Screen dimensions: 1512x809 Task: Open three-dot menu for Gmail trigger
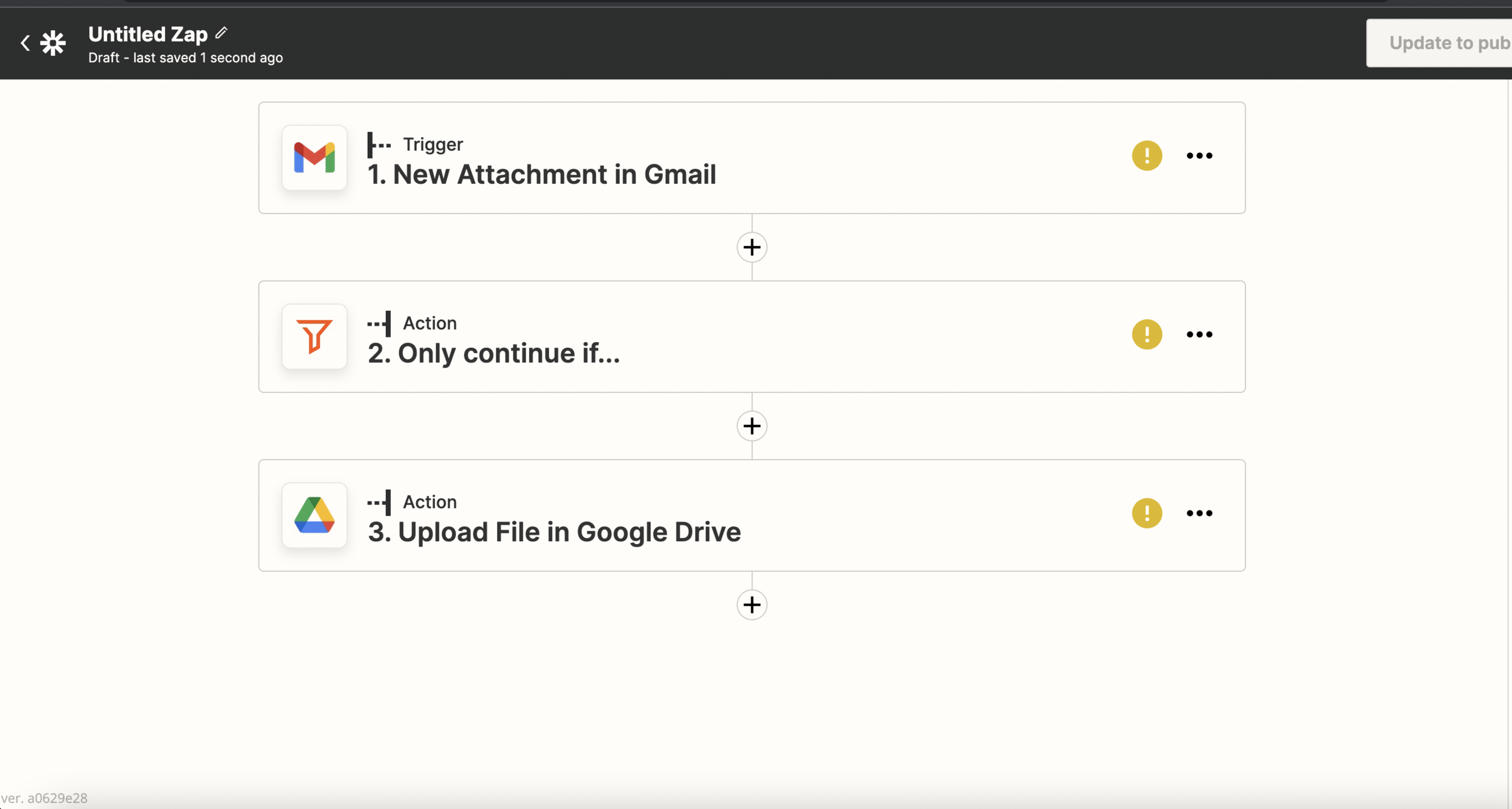click(x=1199, y=155)
